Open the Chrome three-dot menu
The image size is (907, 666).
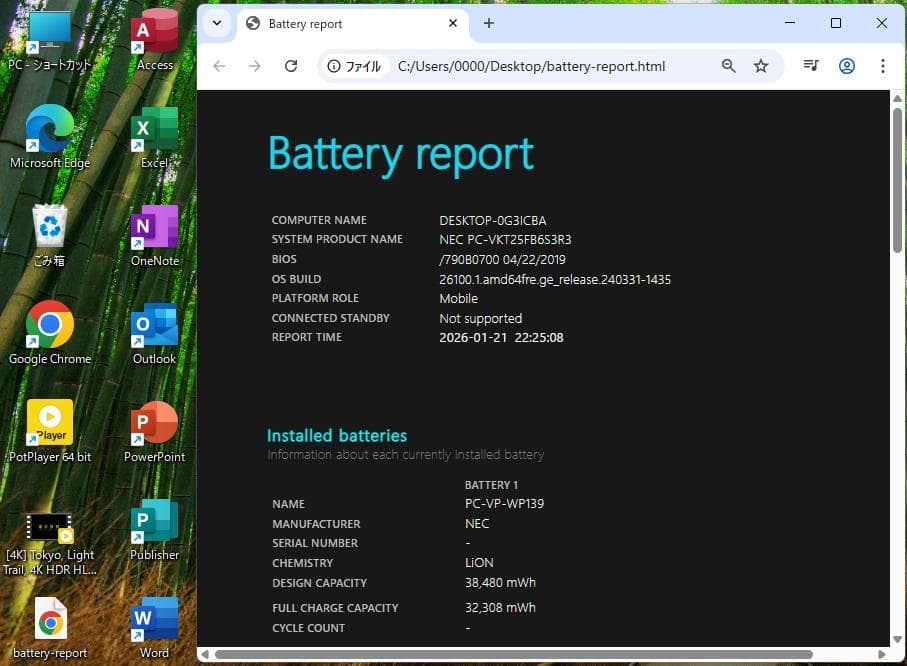pyautogui.click(x=883, y=66)
